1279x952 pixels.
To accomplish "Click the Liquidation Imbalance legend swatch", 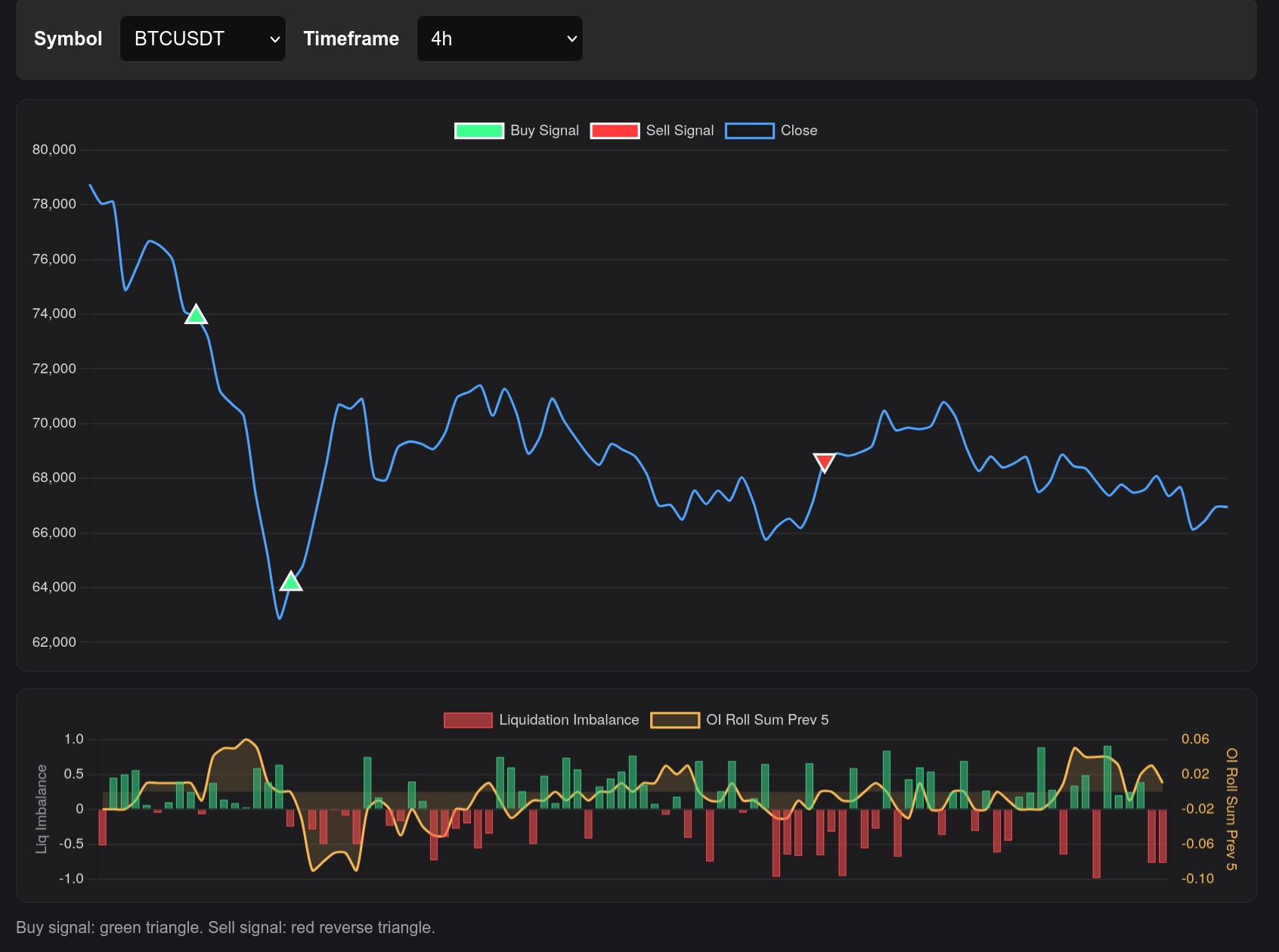I will (x=467, y=719).
